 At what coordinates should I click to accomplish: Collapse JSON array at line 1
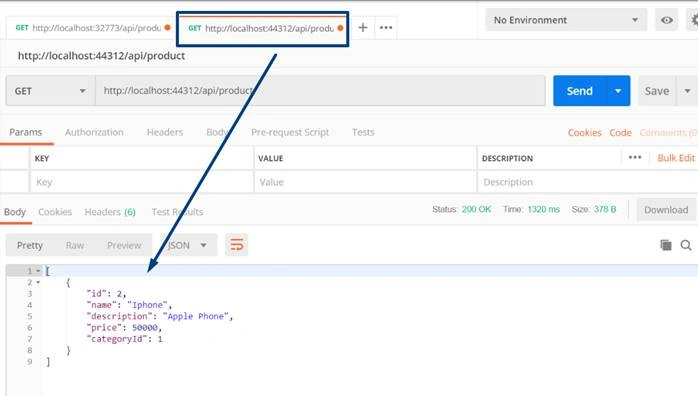38,271
